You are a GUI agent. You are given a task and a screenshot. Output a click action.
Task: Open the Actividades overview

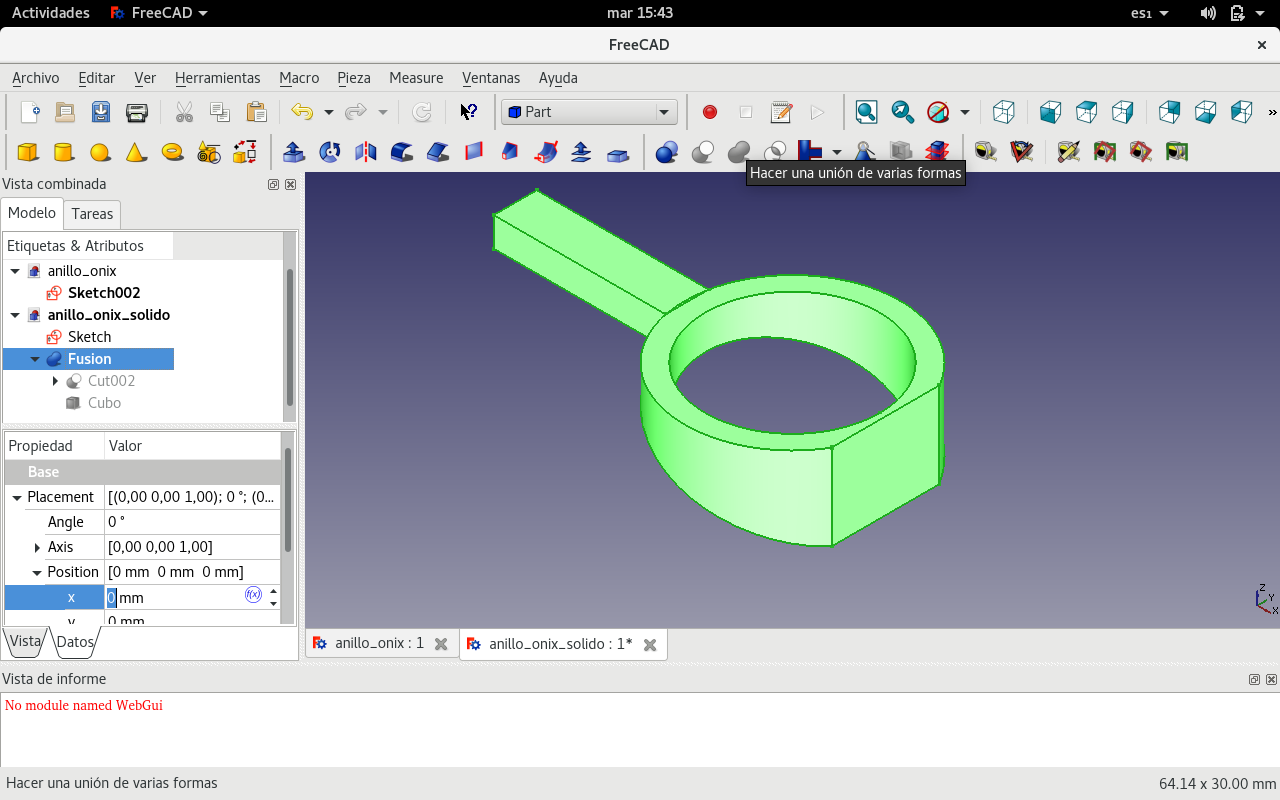(x=50, y=13)
